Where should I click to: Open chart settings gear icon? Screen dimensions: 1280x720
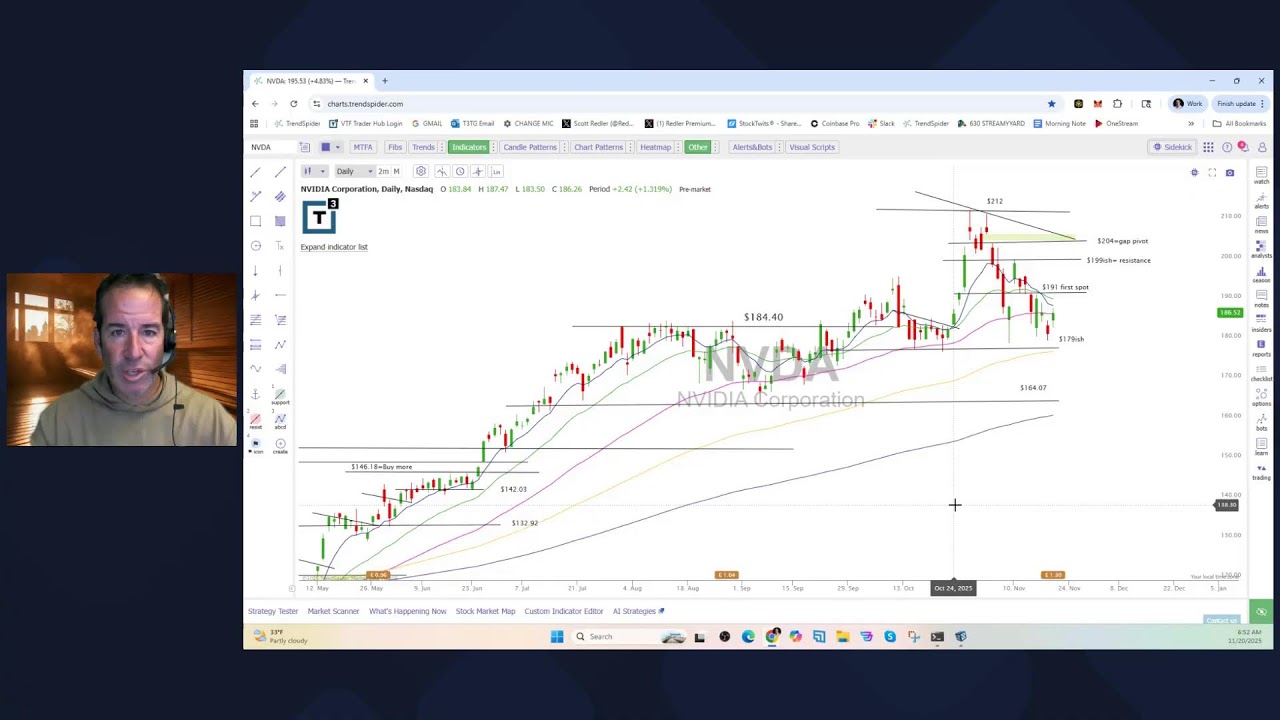421,171
